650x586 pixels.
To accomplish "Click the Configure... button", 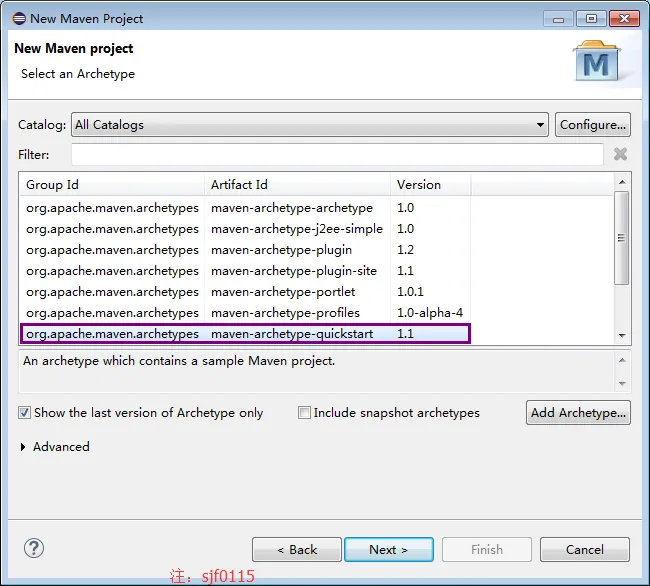I will 593,124.
